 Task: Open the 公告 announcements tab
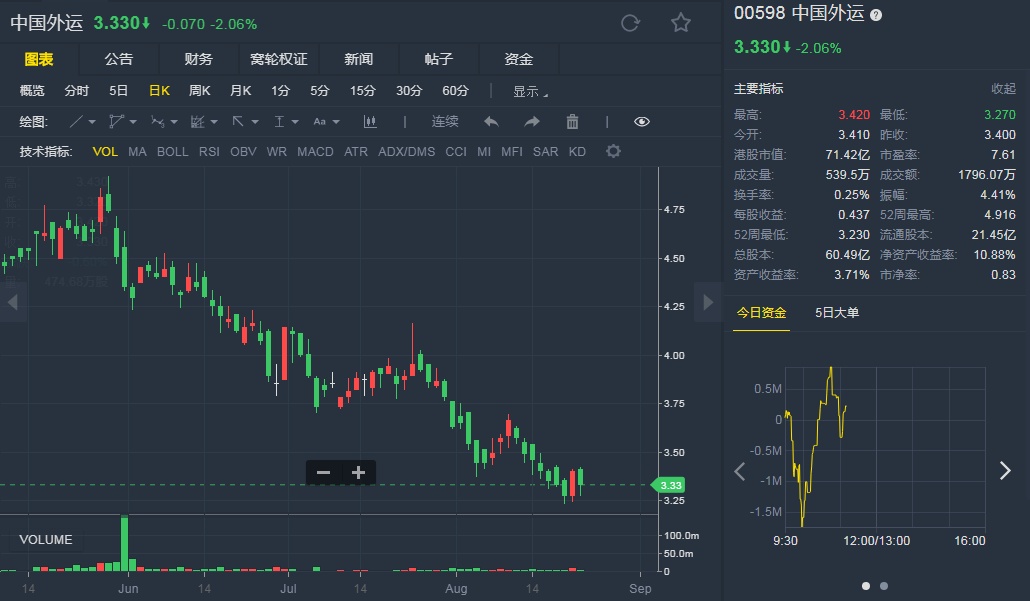coord(119,59)
